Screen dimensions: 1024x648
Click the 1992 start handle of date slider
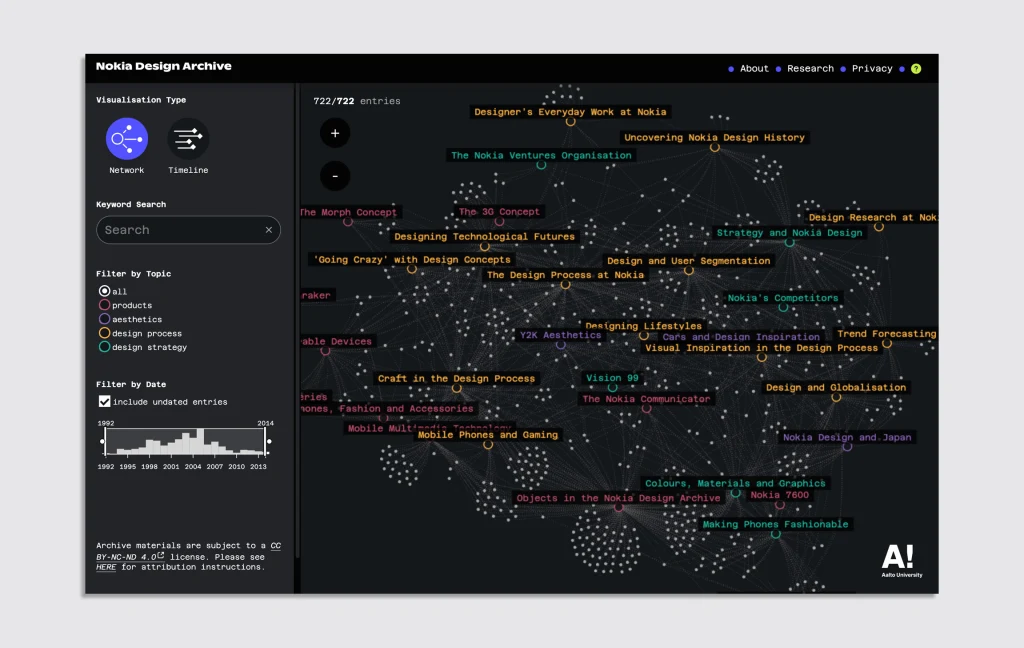(101, 441)
